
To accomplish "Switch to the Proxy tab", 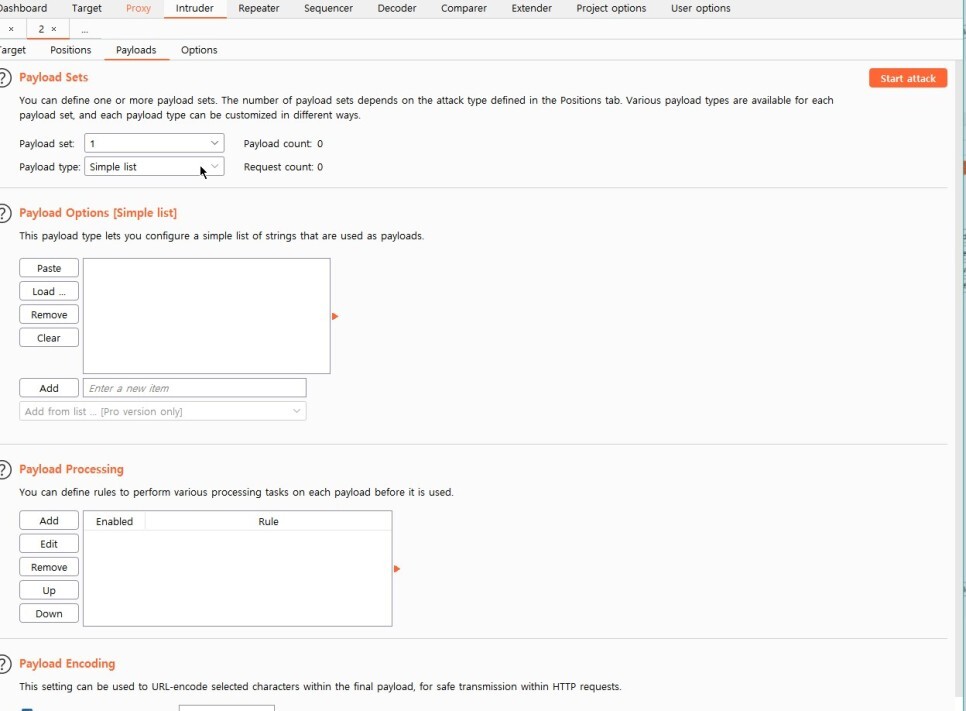I will 138,8.
